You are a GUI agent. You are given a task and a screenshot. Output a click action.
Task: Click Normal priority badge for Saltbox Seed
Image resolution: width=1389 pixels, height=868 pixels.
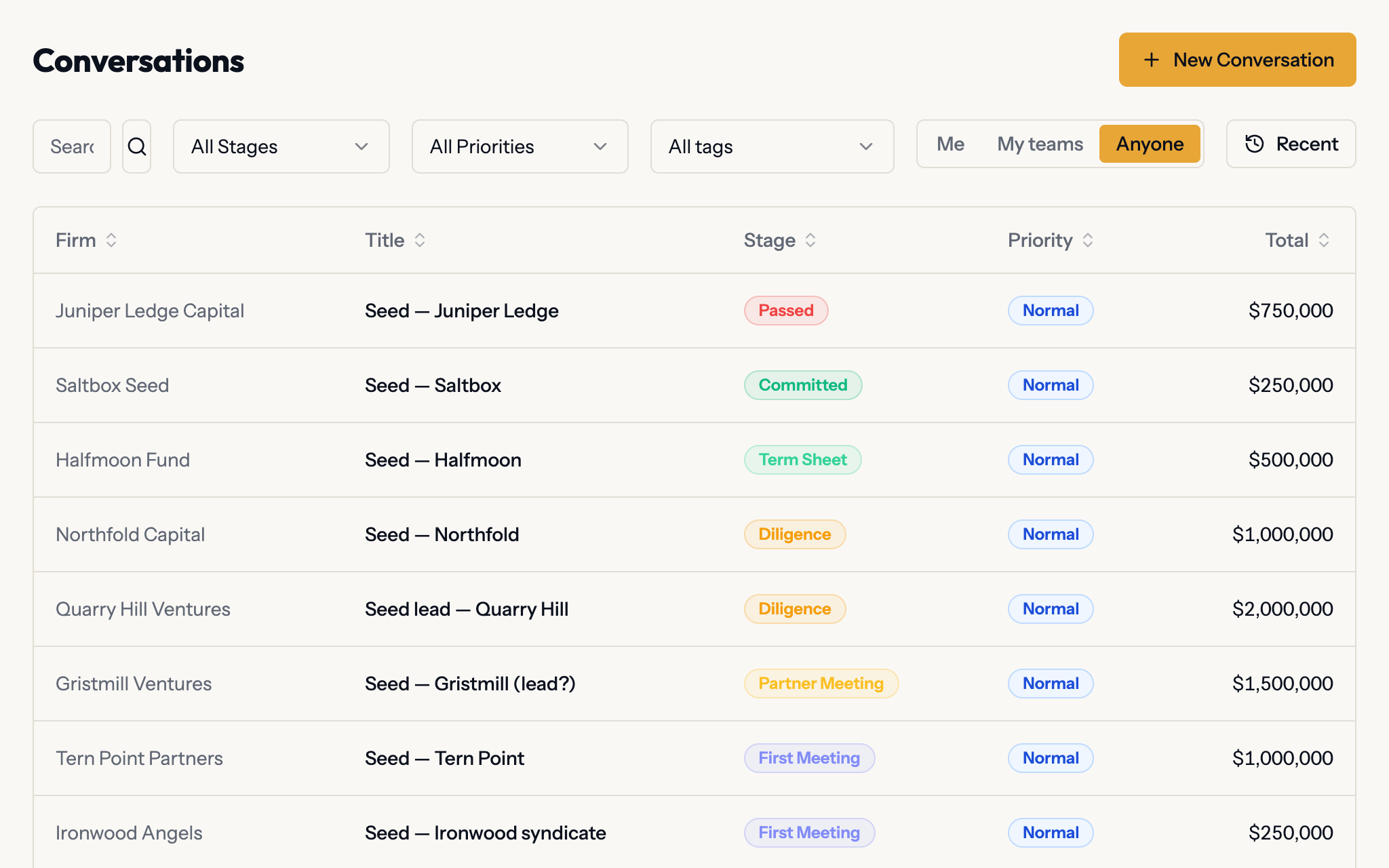coord(1051,385)
